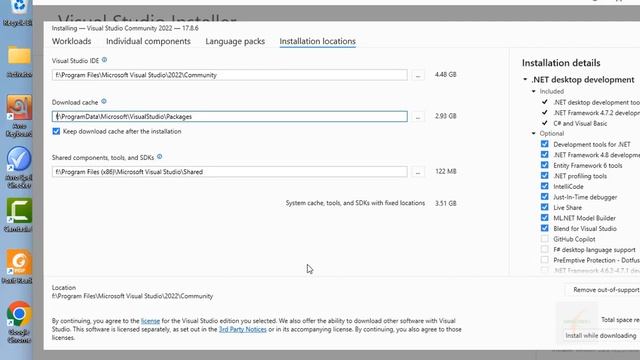This screenshot has width=640, height=360.
Task: Enable the GitHub Copilot optional component
Action: pyautogui.click(x=544, y=239)
